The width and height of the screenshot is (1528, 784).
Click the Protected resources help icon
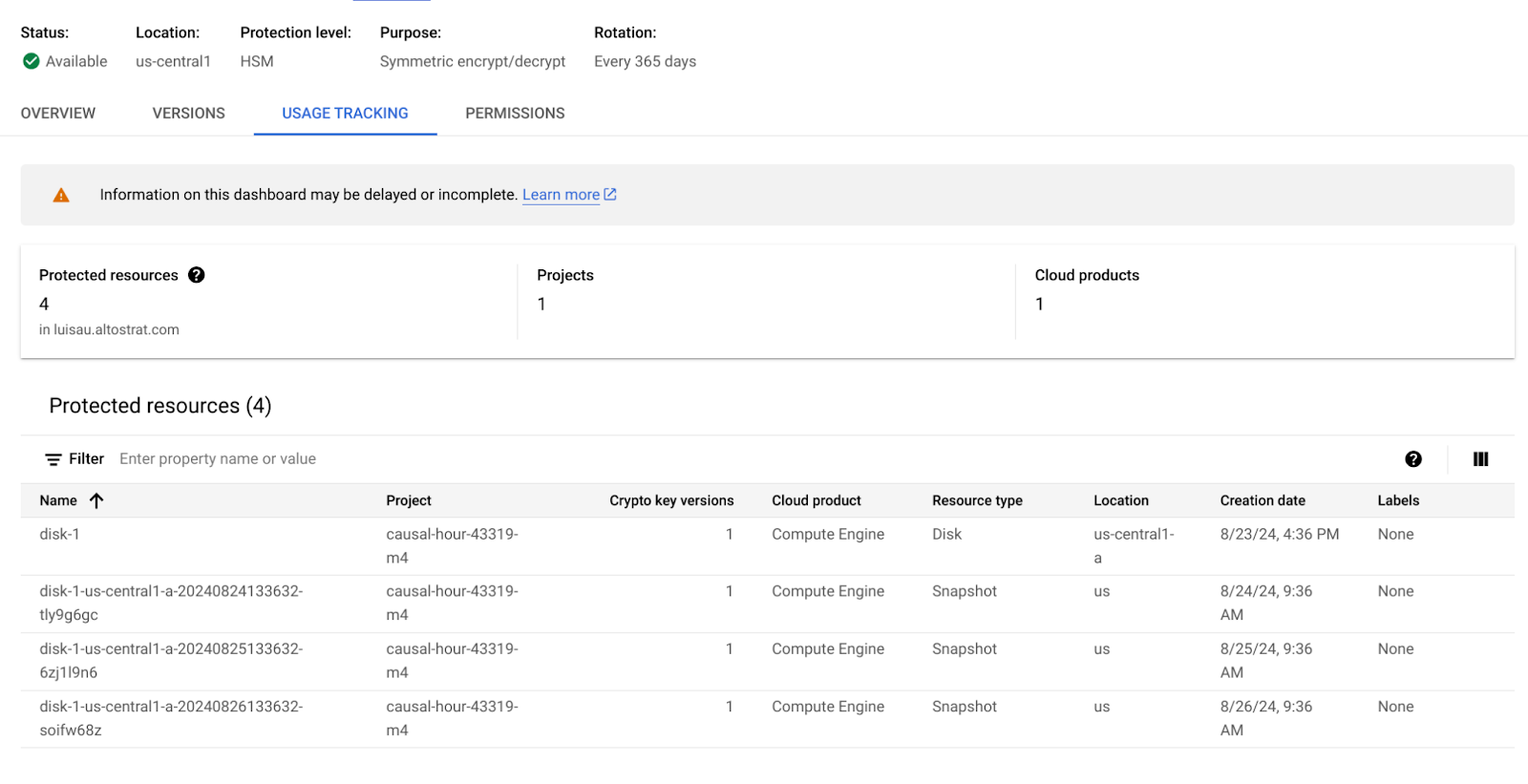(x=197, y=275)
